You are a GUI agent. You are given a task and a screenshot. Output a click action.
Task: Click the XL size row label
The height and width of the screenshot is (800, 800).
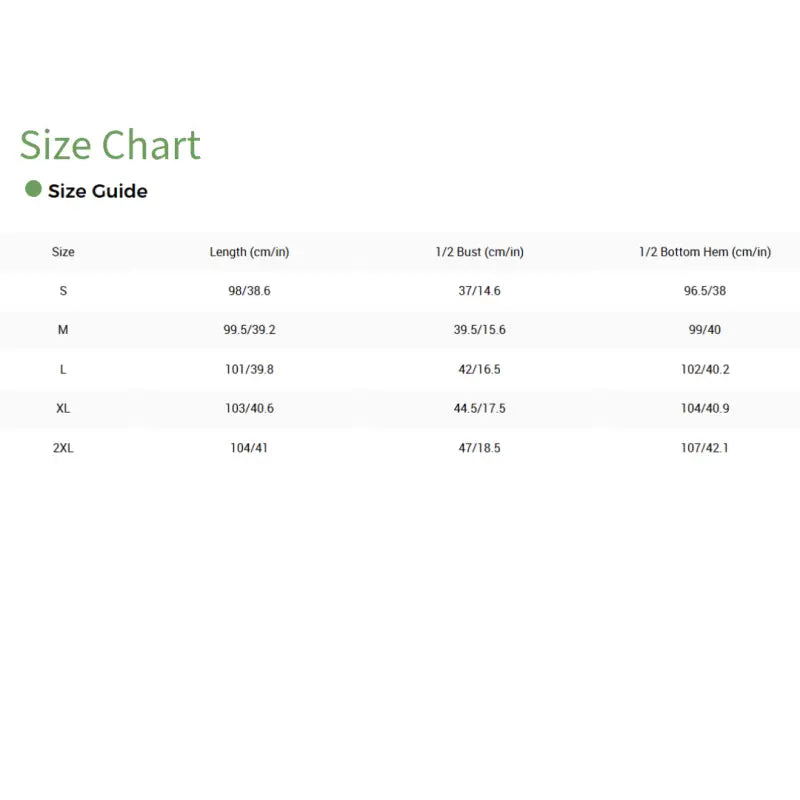63,408
